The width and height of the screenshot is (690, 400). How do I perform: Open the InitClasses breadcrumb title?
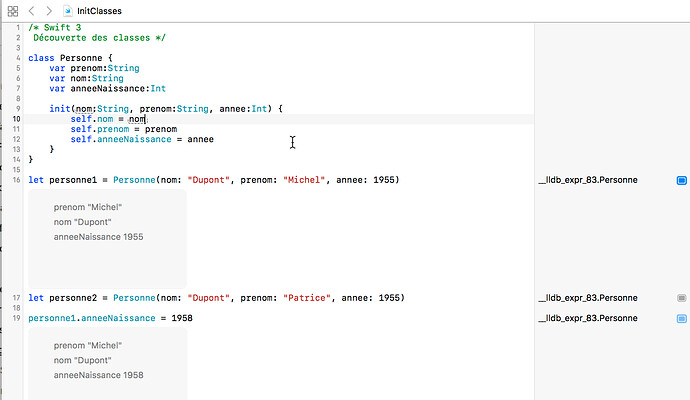[x=99, y=11]
